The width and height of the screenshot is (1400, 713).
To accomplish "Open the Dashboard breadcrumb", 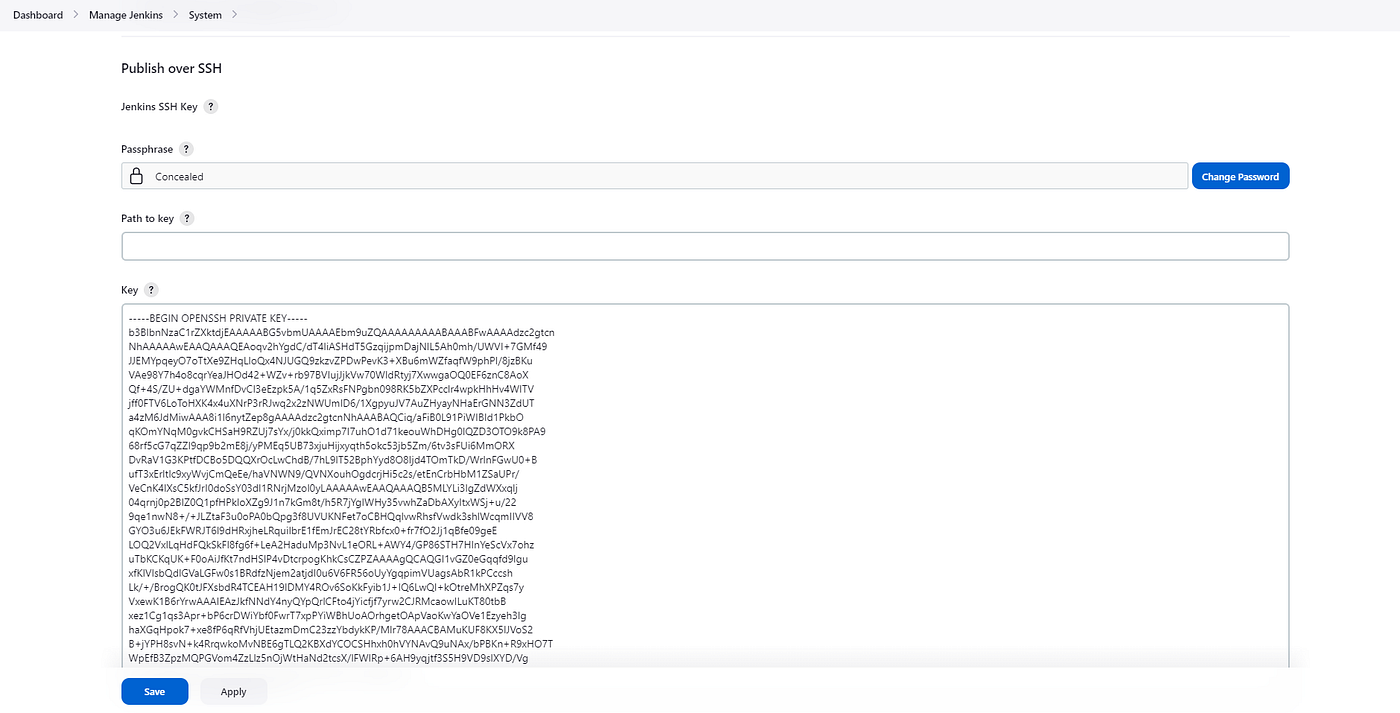I will (38, 15).
